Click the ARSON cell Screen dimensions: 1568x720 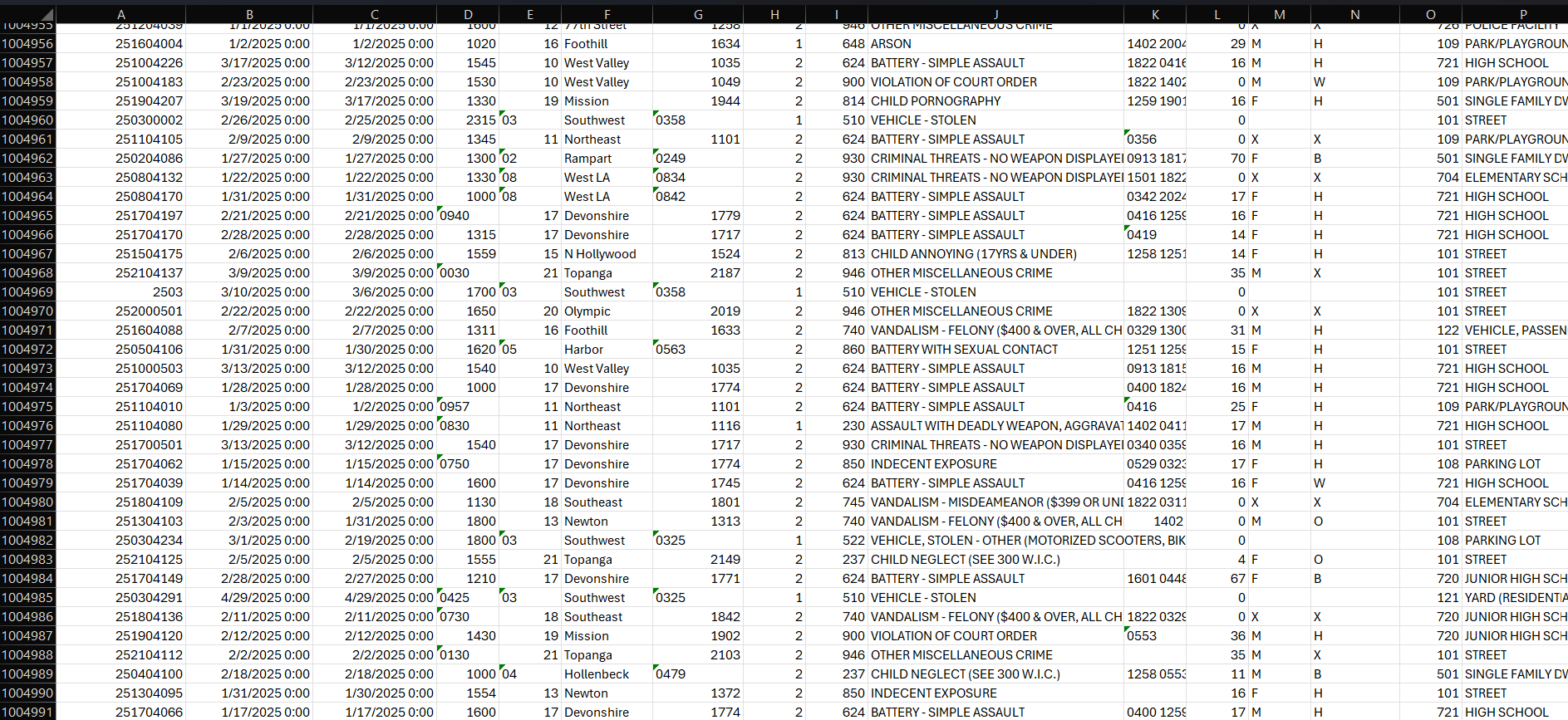(x=891, y=44)
